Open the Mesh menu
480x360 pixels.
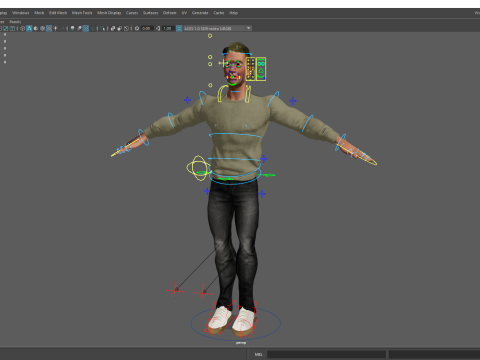pyautogui.click(x=39, y=13)
